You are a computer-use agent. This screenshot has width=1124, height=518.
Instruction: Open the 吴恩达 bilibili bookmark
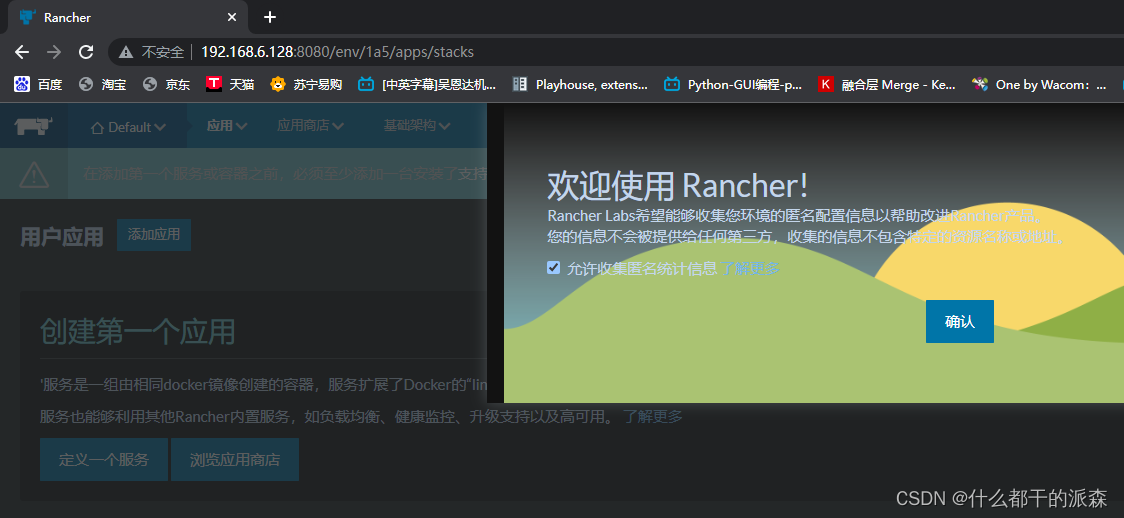click(427, 85)
